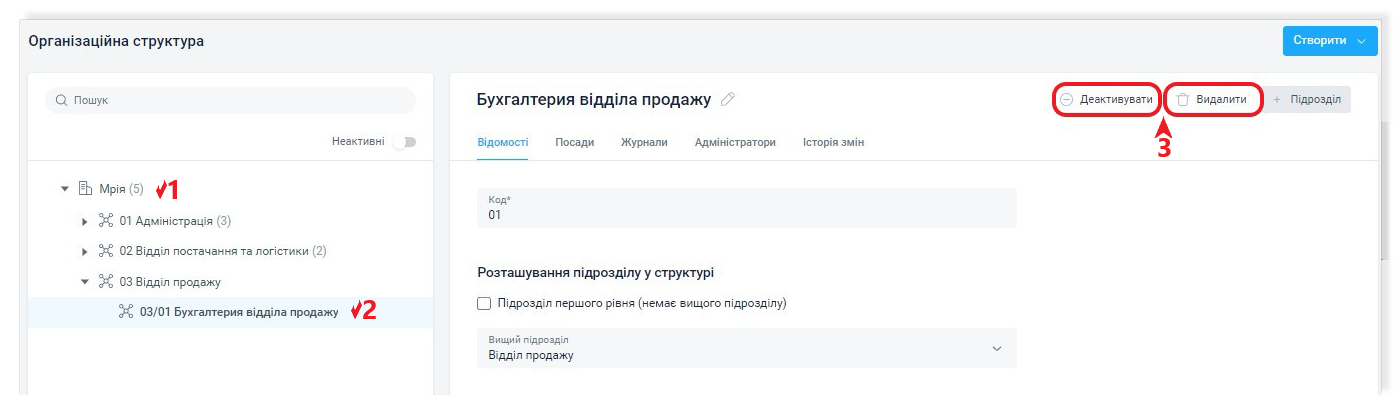Screen dimensions: 1399x411
Task: Open the Історія змін tab
Action: 833,142
